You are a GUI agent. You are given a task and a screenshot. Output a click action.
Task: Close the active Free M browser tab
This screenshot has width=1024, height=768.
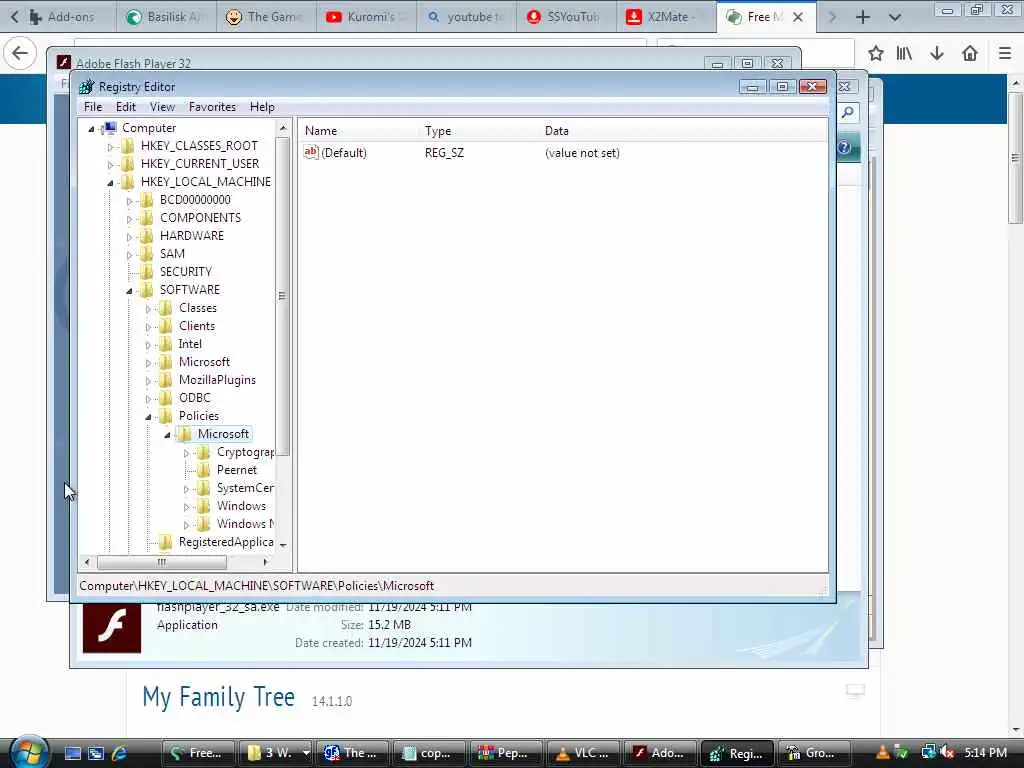pyautogui.click(x=797, y=17)
